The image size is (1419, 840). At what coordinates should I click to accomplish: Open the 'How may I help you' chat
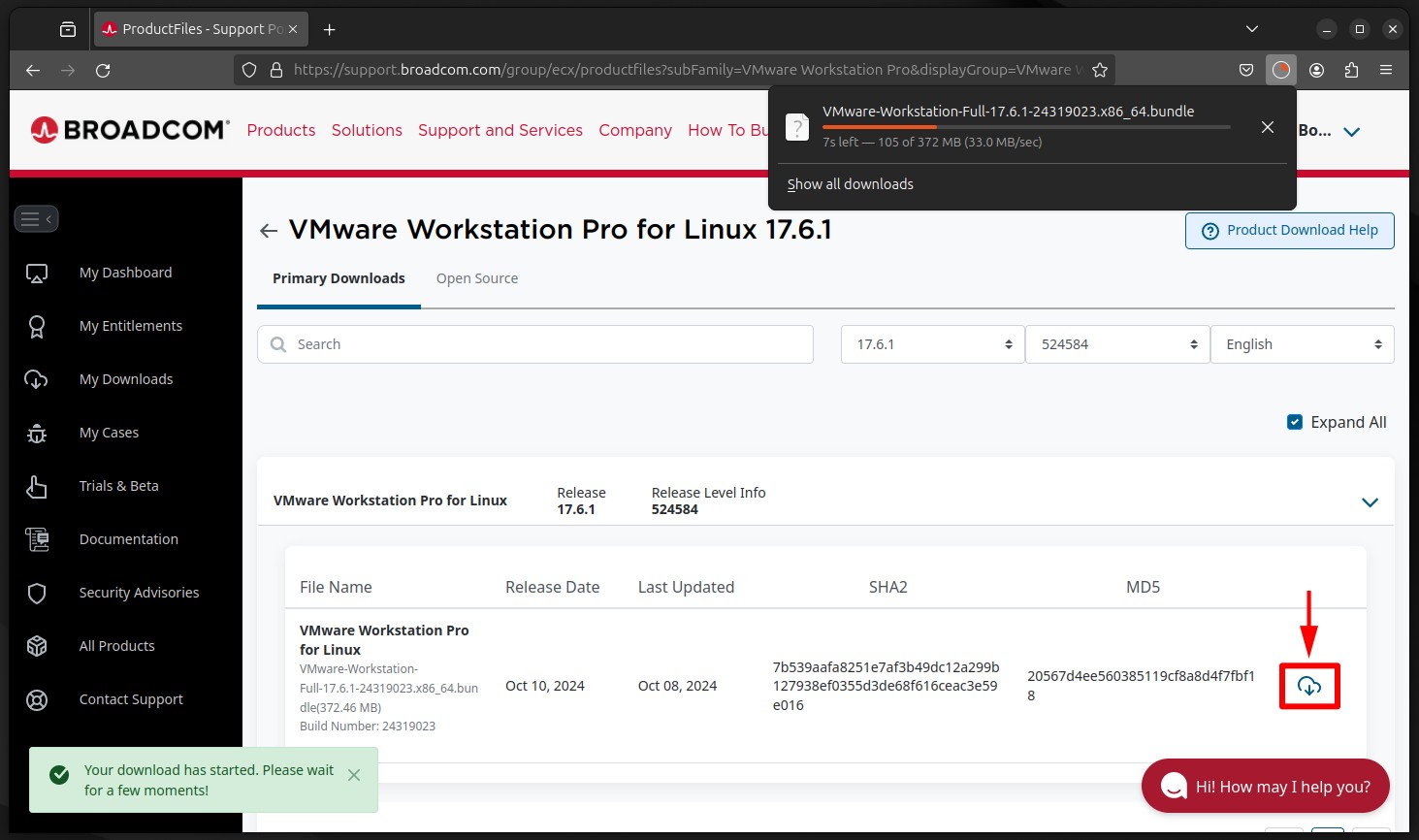pos(1266,787)
